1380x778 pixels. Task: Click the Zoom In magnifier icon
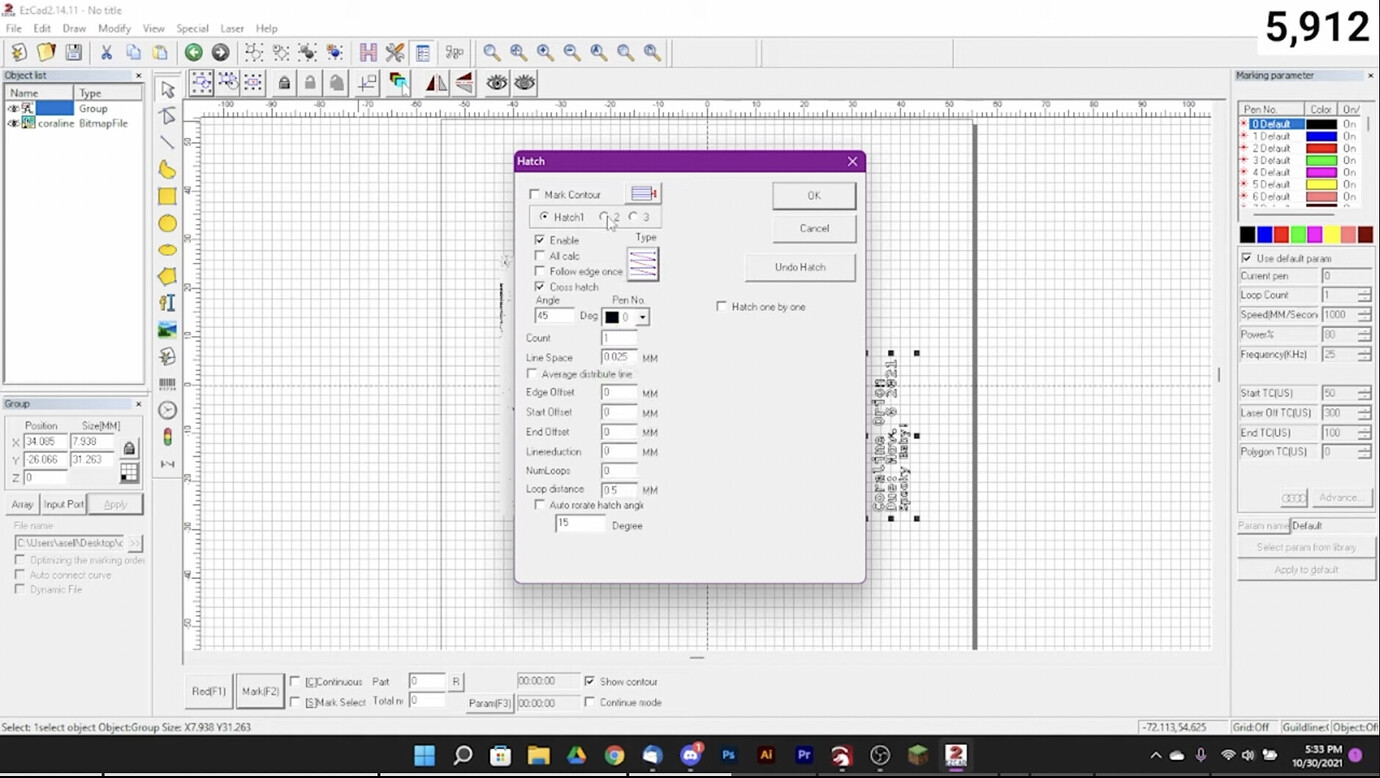click(x=546, y=52)
